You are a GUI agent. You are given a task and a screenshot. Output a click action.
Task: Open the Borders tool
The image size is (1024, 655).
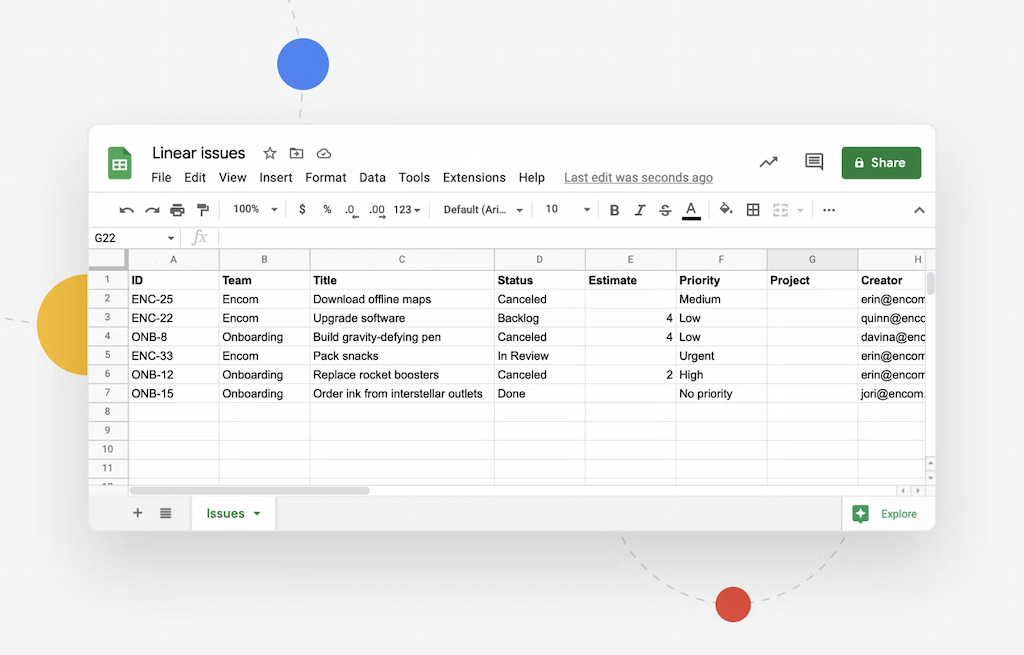(x=753, y=210)
